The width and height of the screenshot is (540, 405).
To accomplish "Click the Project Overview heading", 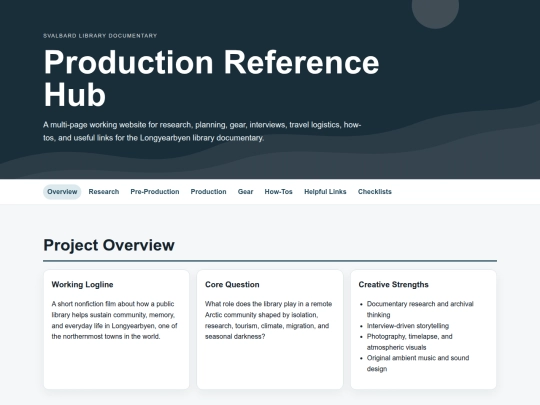I will click(x=109, y=245).
